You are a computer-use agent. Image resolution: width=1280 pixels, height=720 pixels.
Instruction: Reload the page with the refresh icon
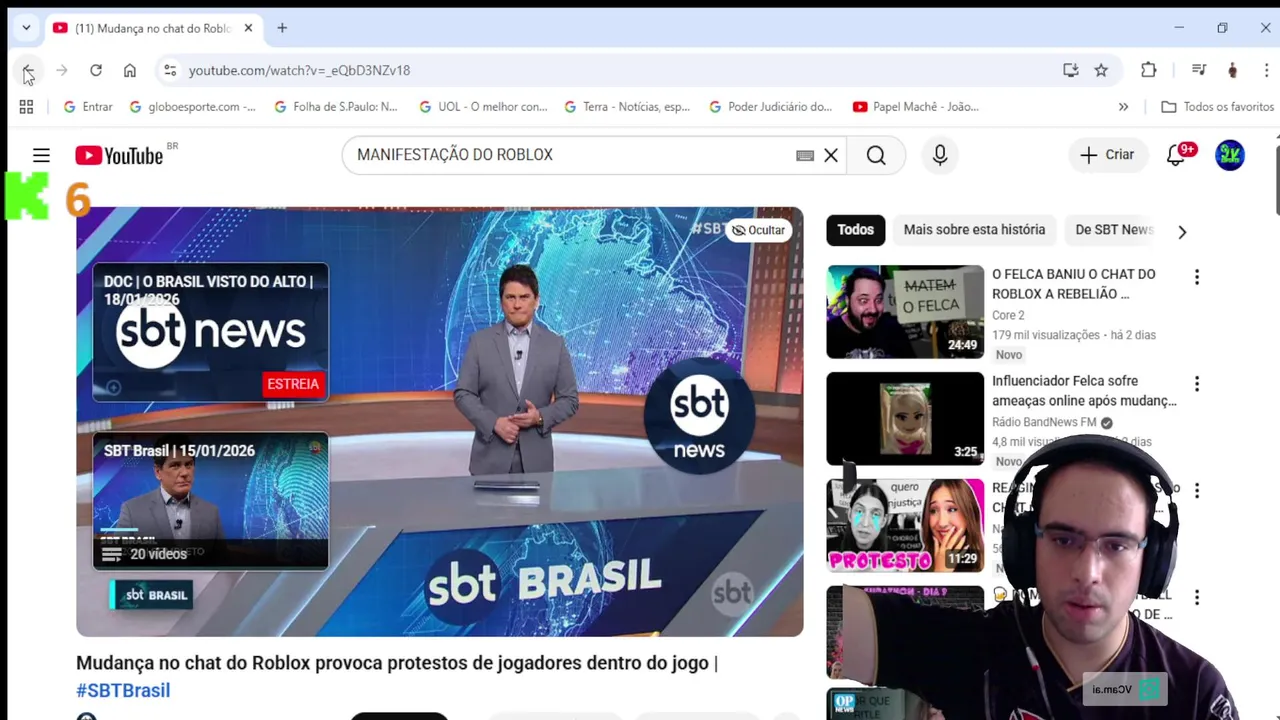(x=96, y=70)
